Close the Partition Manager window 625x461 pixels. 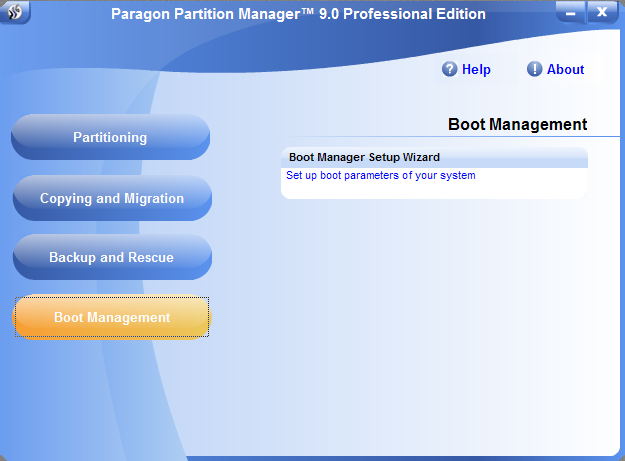tap(601, 13)
